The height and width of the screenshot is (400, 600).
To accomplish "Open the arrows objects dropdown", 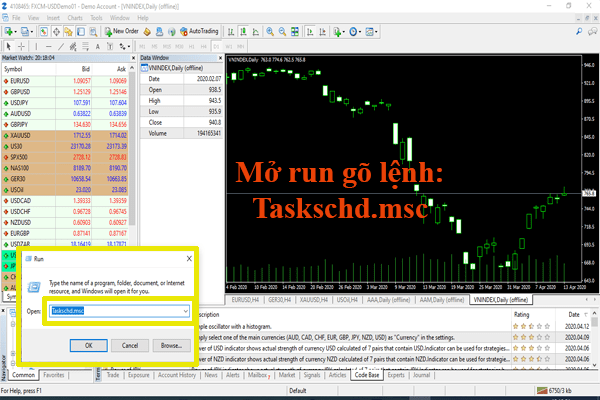I will [x=124, y=47].
